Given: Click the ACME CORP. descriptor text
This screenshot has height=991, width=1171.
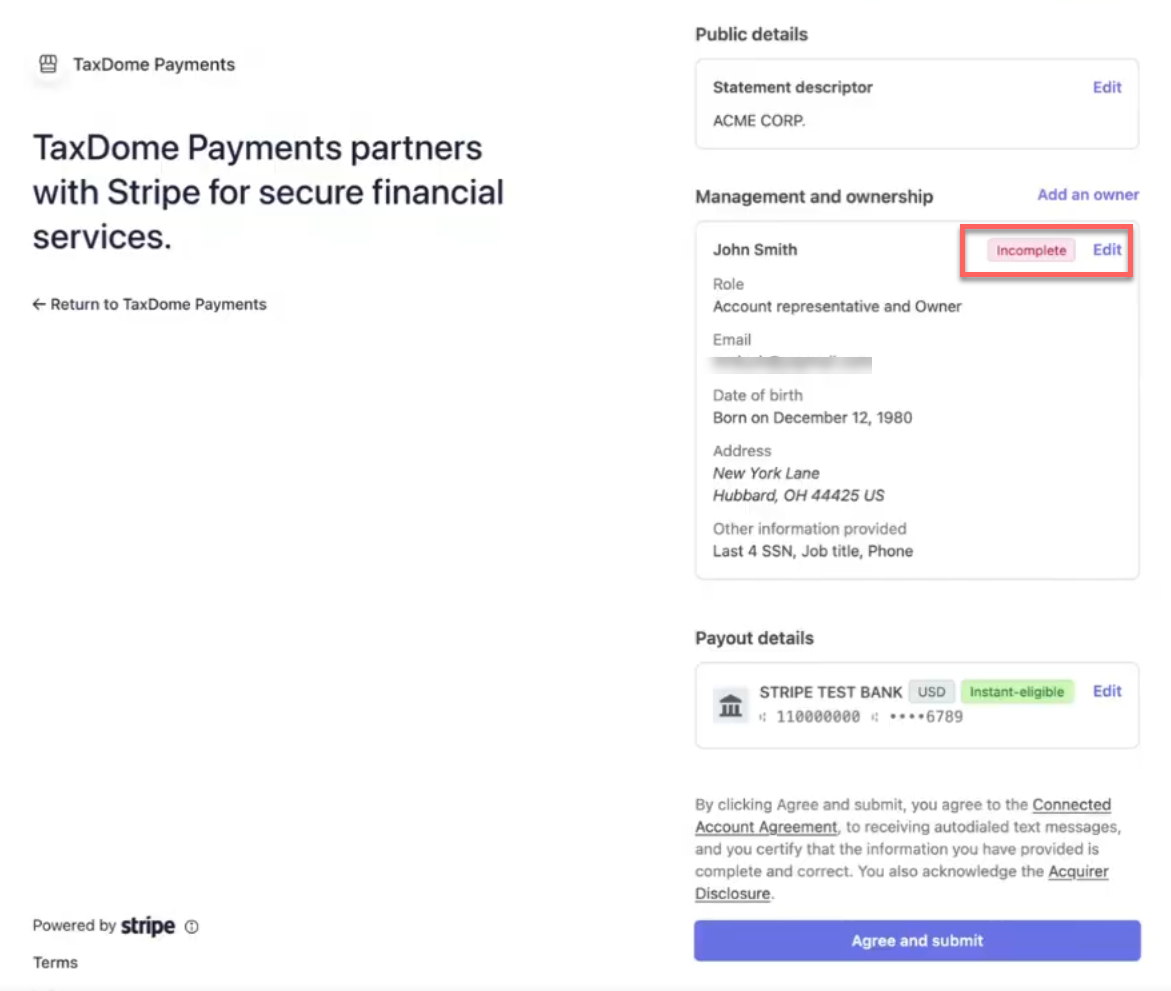Looking at the screenshot, I should (759, 121).
